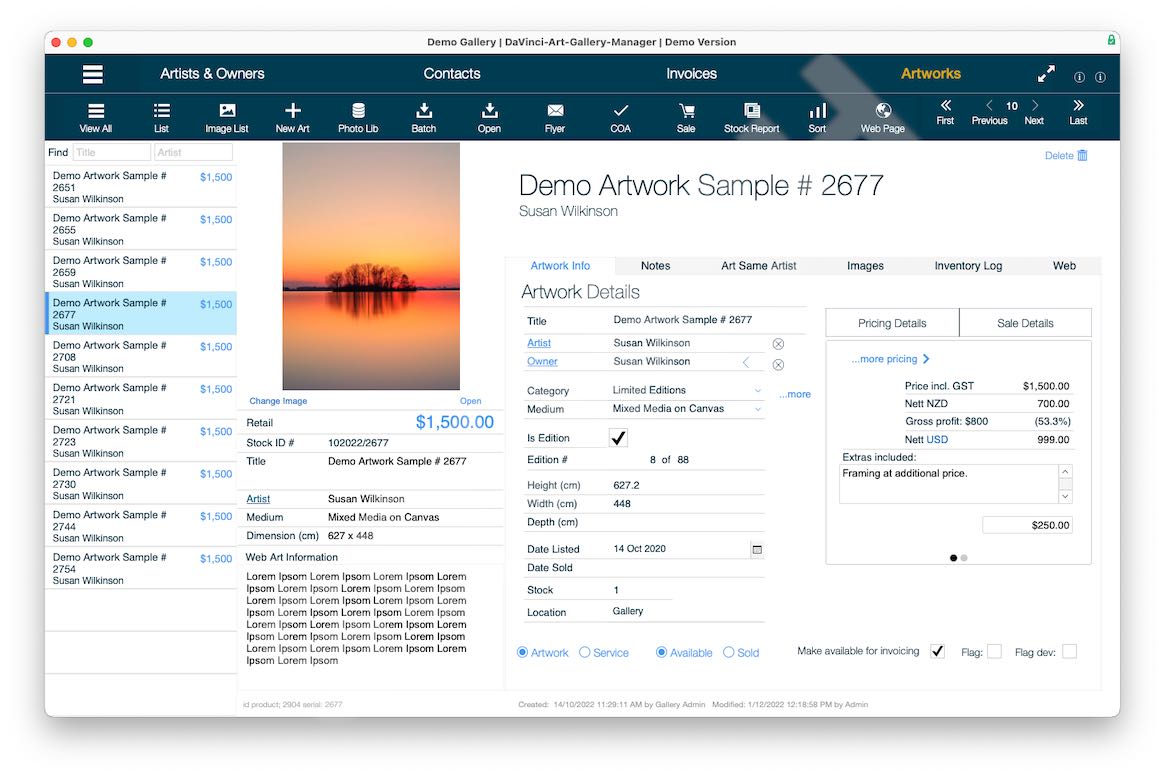This screenshot has width=1165, height=776.
Task: Uncheck Make available for invoicing
Action: point(937,652)
